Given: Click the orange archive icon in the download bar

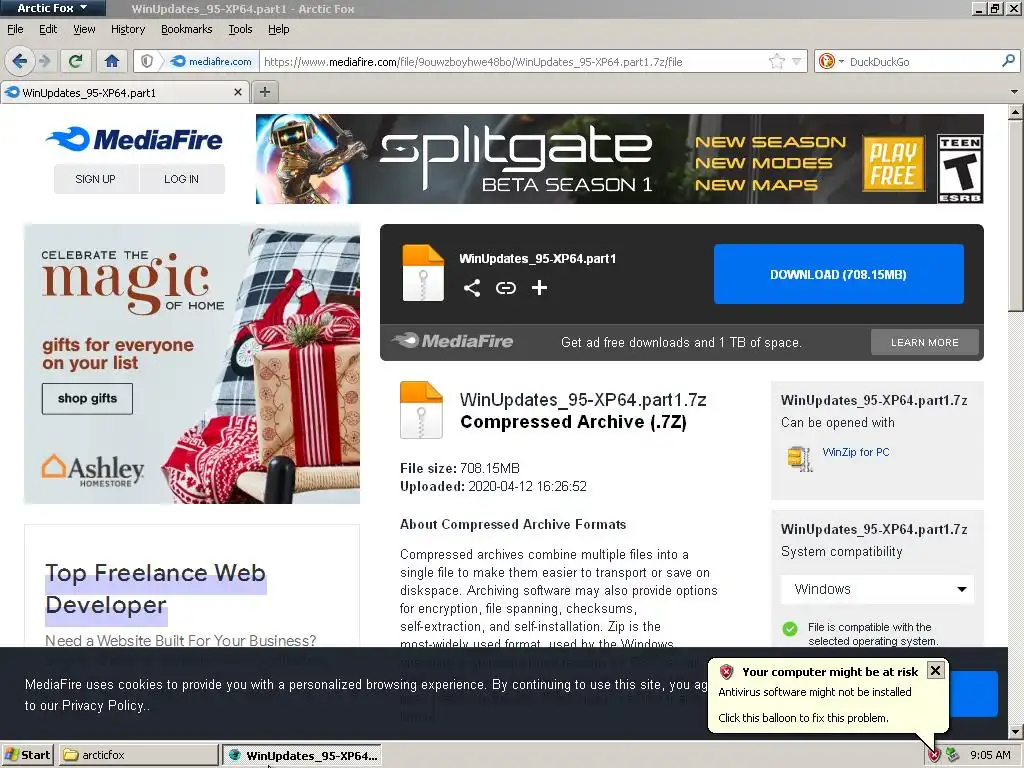Looking at the screenshot, I should [x=423, y=273].
